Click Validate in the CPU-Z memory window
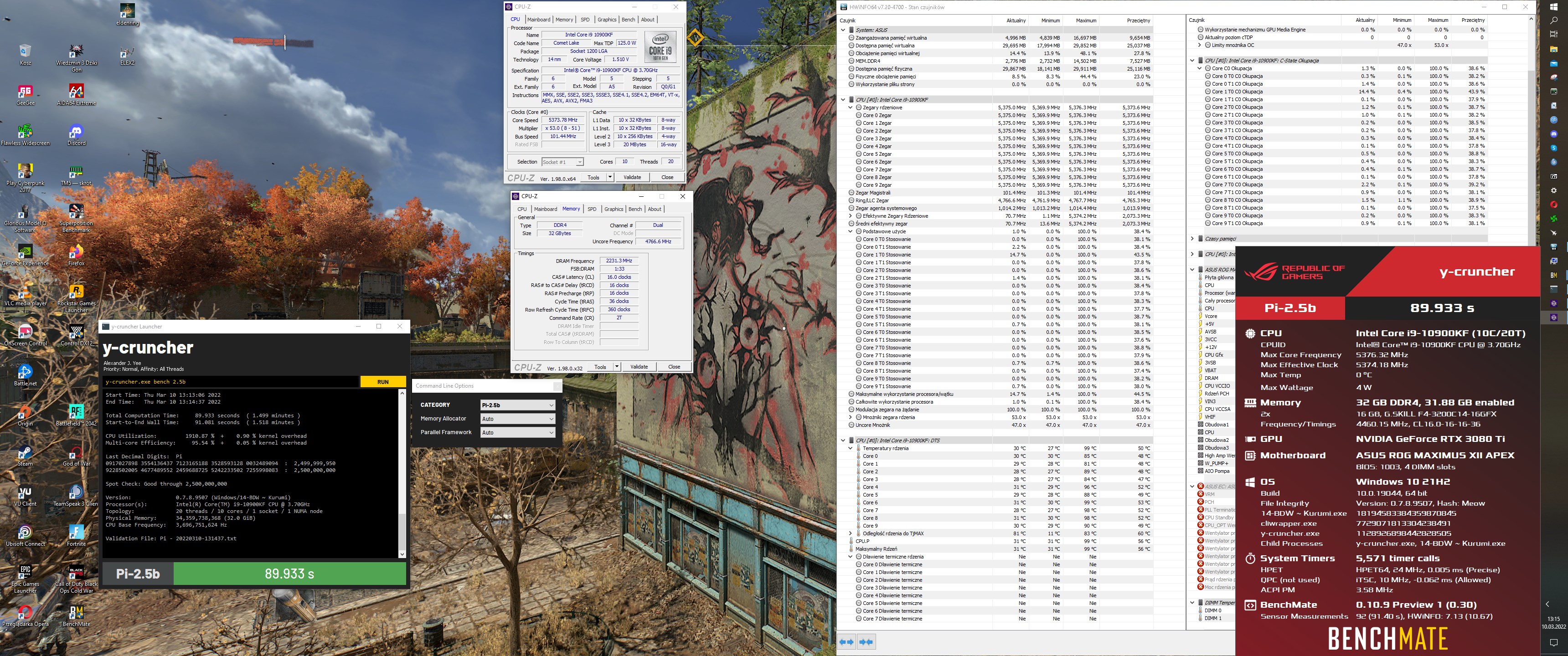The image size is (1568, 656). pyautogui.click(x=639, y=367)
